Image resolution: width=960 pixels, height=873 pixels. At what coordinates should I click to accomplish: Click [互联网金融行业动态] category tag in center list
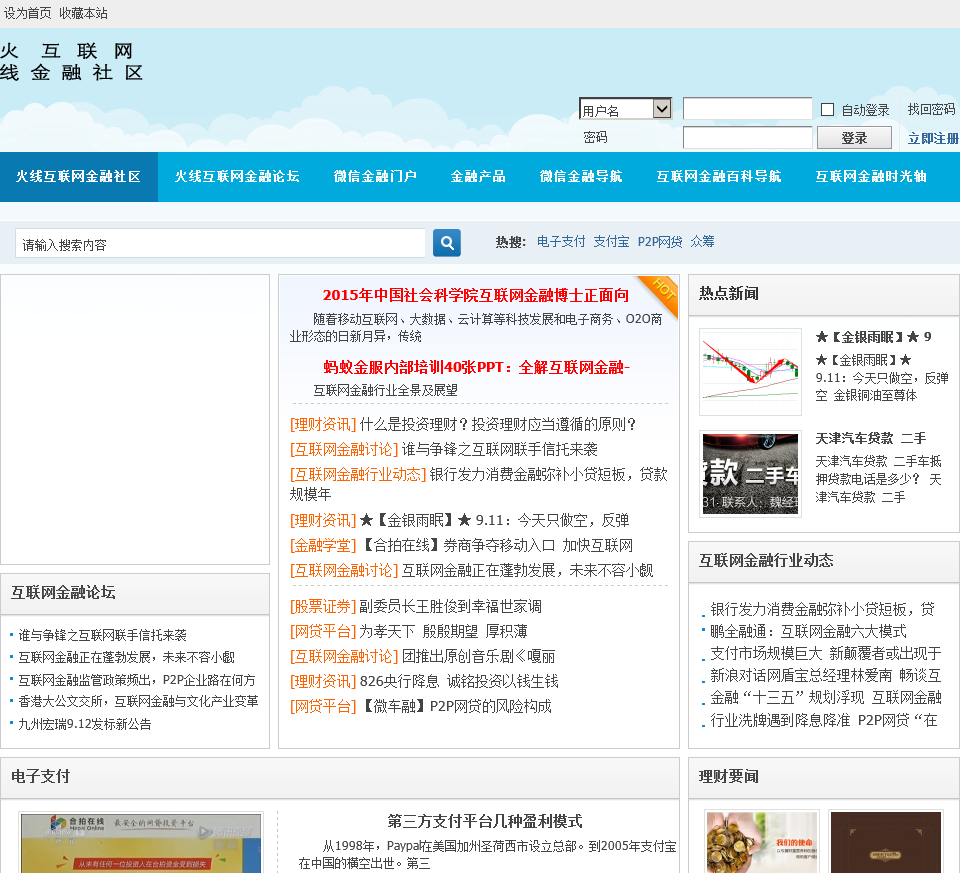tap(358, 474)
